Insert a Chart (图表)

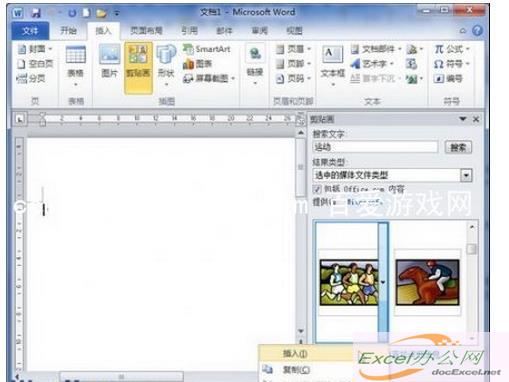(x=198, y=64)
